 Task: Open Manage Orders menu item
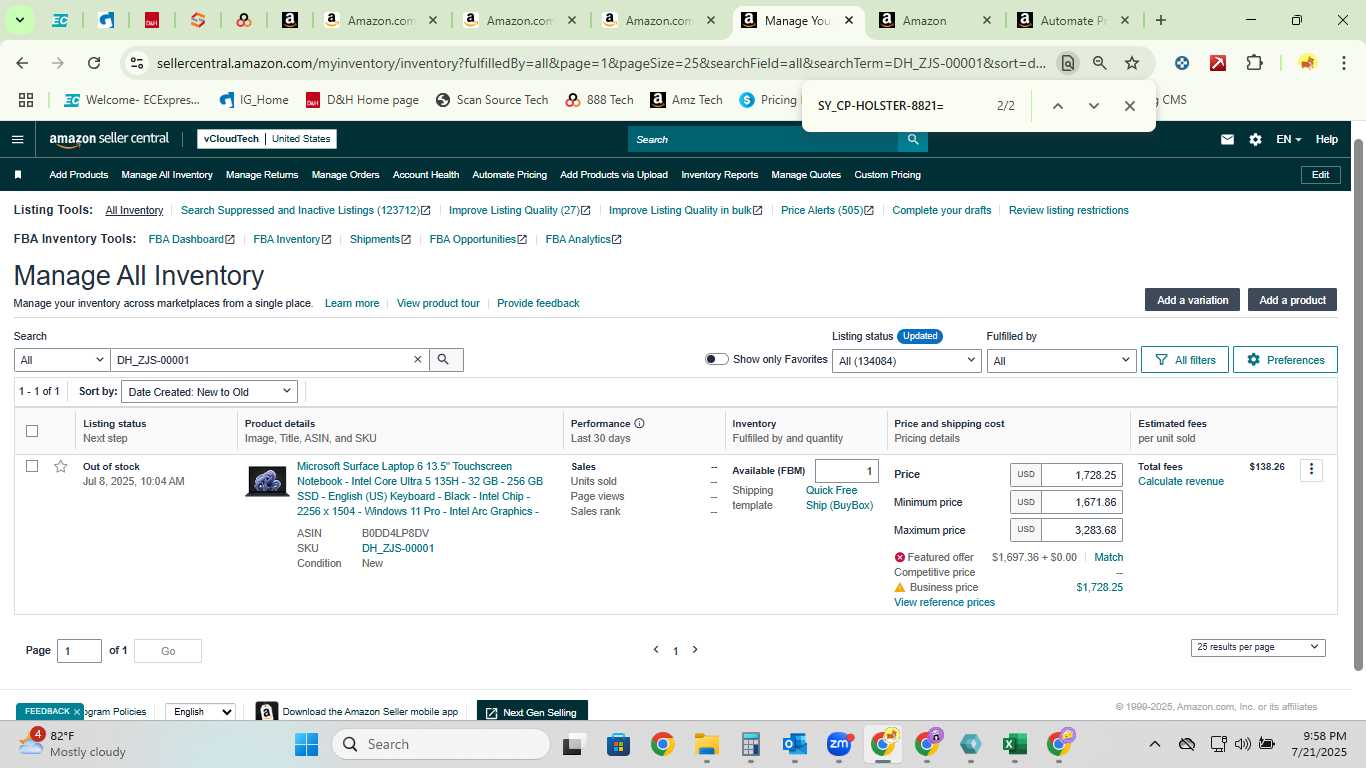[x=345, y=175]
